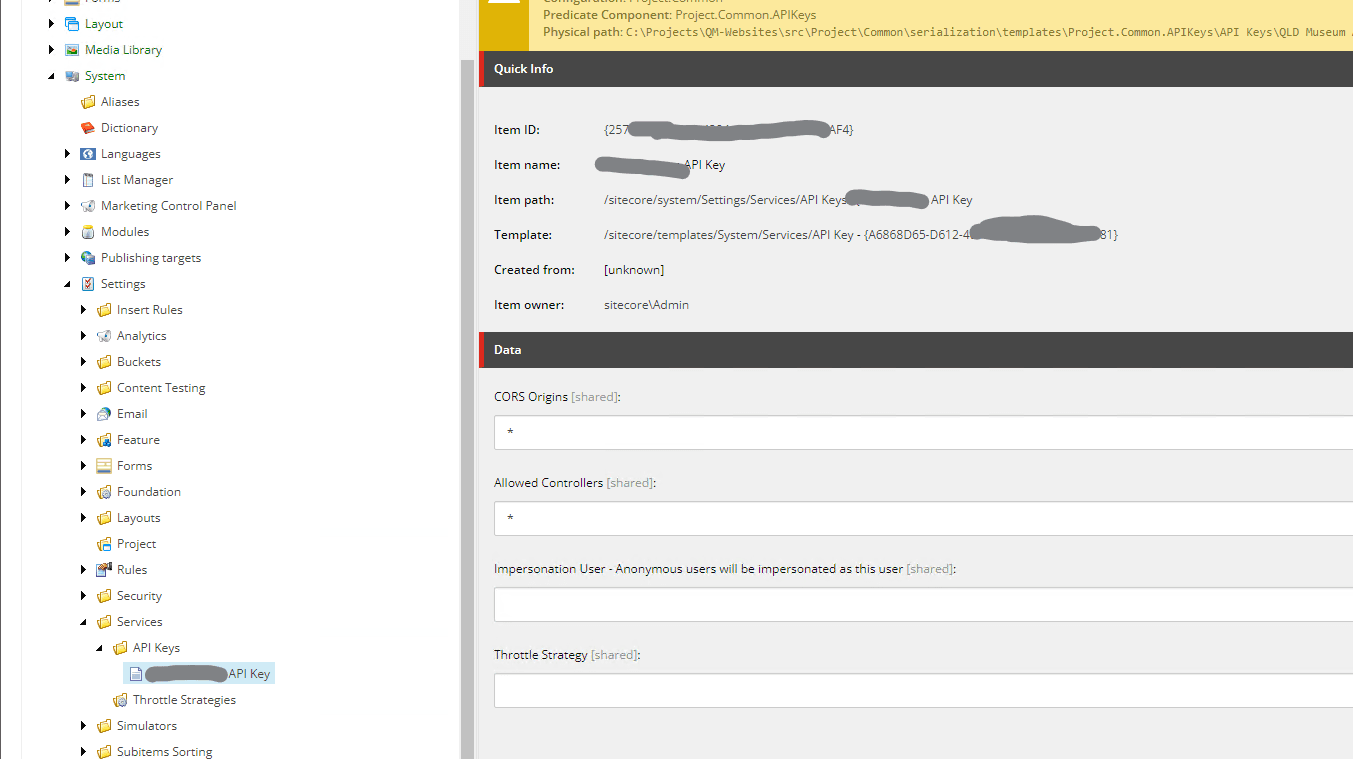Image resolution: width=1353 pixels, height=759 pixels.
Task: Expand the Marketing Control Panel node
Action: 68,206
